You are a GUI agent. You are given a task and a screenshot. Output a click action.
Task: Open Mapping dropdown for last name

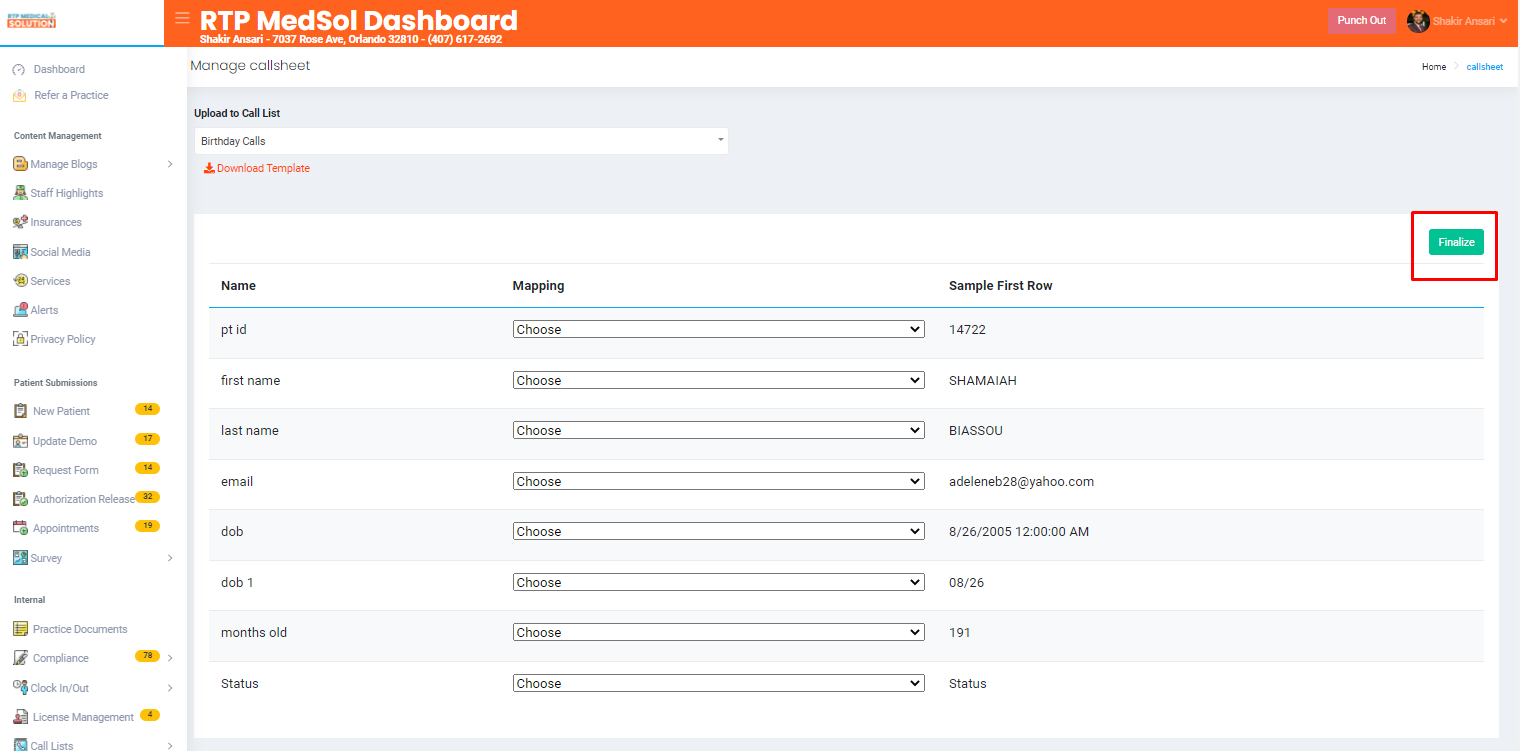tap(718, 430)
